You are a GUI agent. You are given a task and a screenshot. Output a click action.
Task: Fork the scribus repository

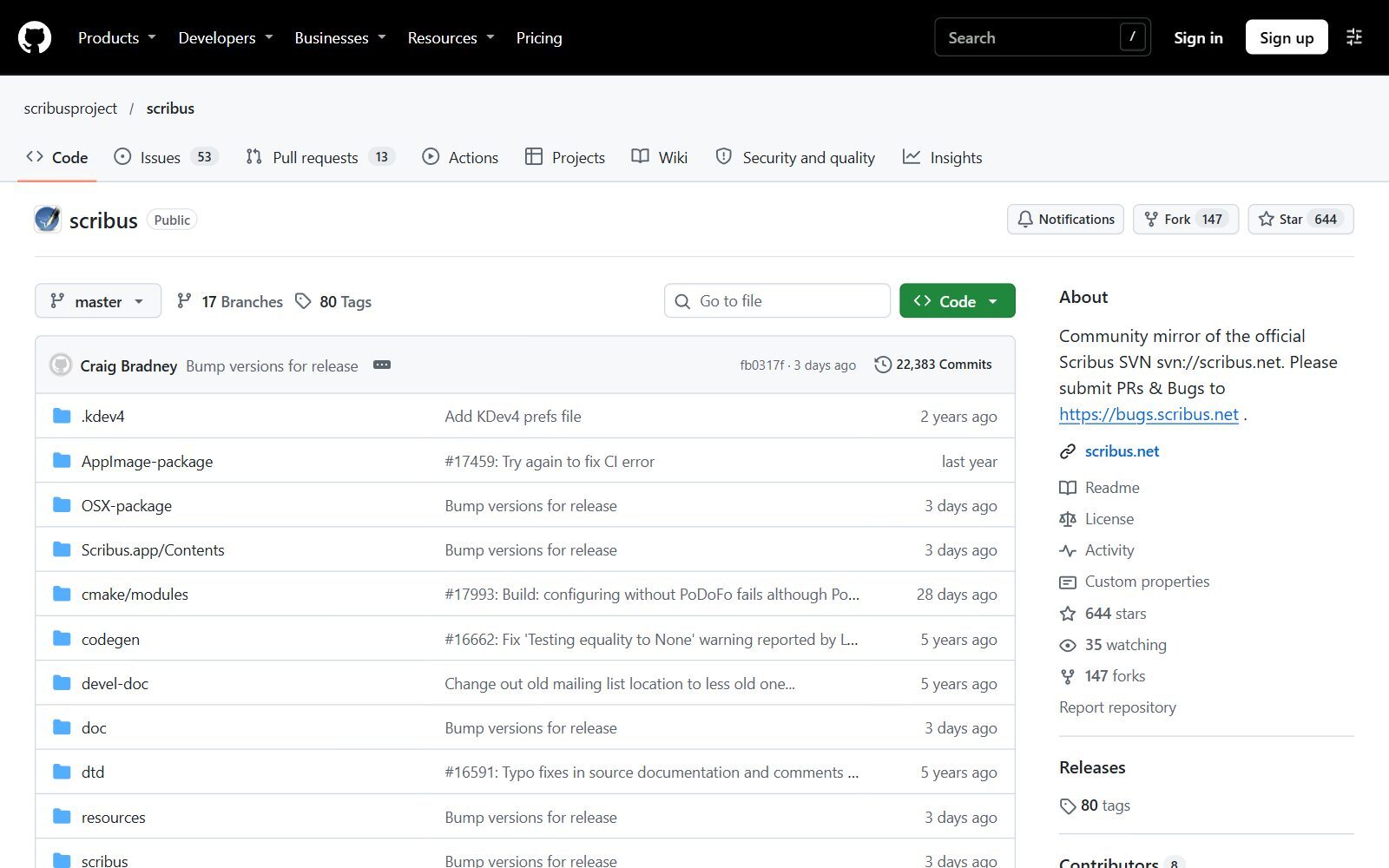1185,220
